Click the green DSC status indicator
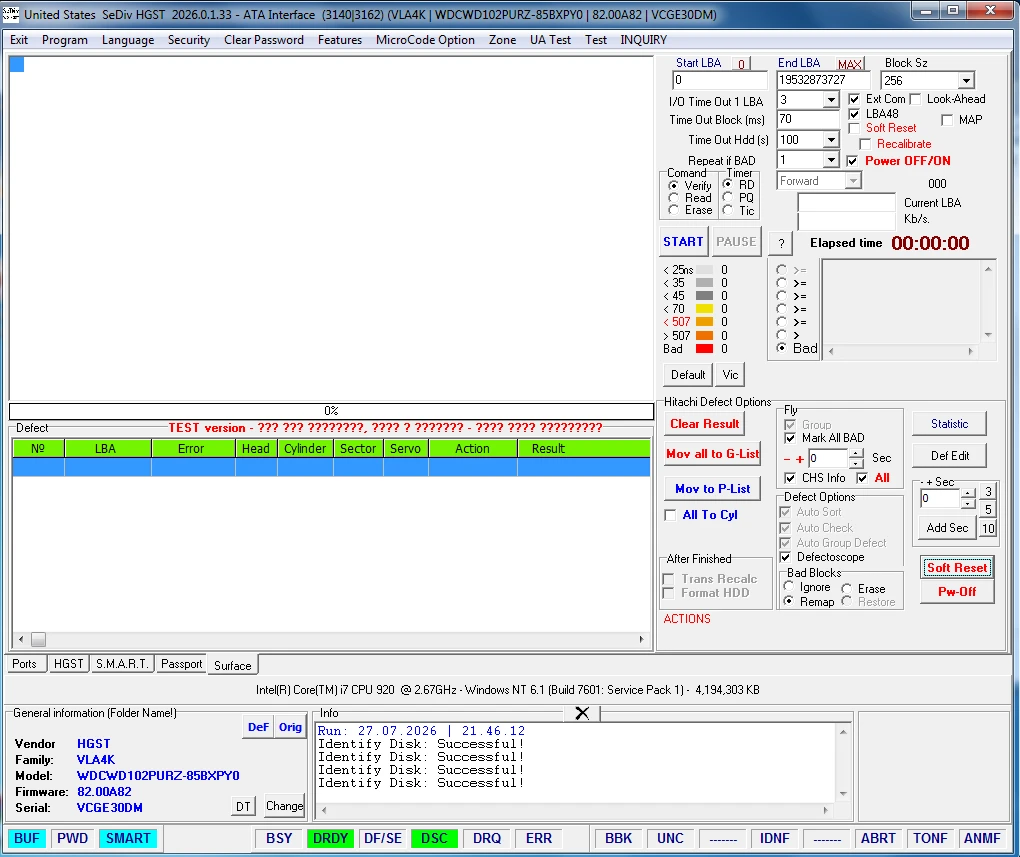Screen dimensions: 1020x857 pyautogui.click(x=434, y=838)
